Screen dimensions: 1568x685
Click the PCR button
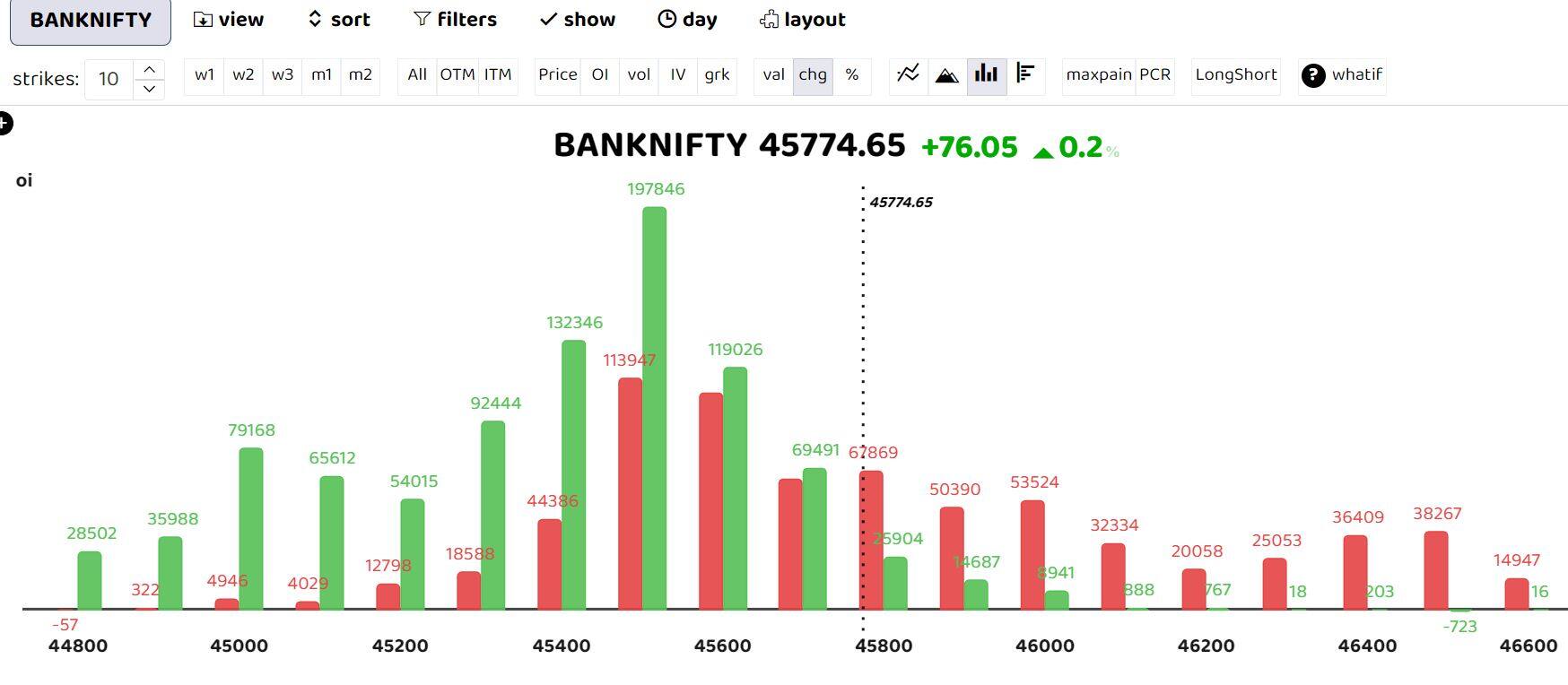[x=1155, y=75]
